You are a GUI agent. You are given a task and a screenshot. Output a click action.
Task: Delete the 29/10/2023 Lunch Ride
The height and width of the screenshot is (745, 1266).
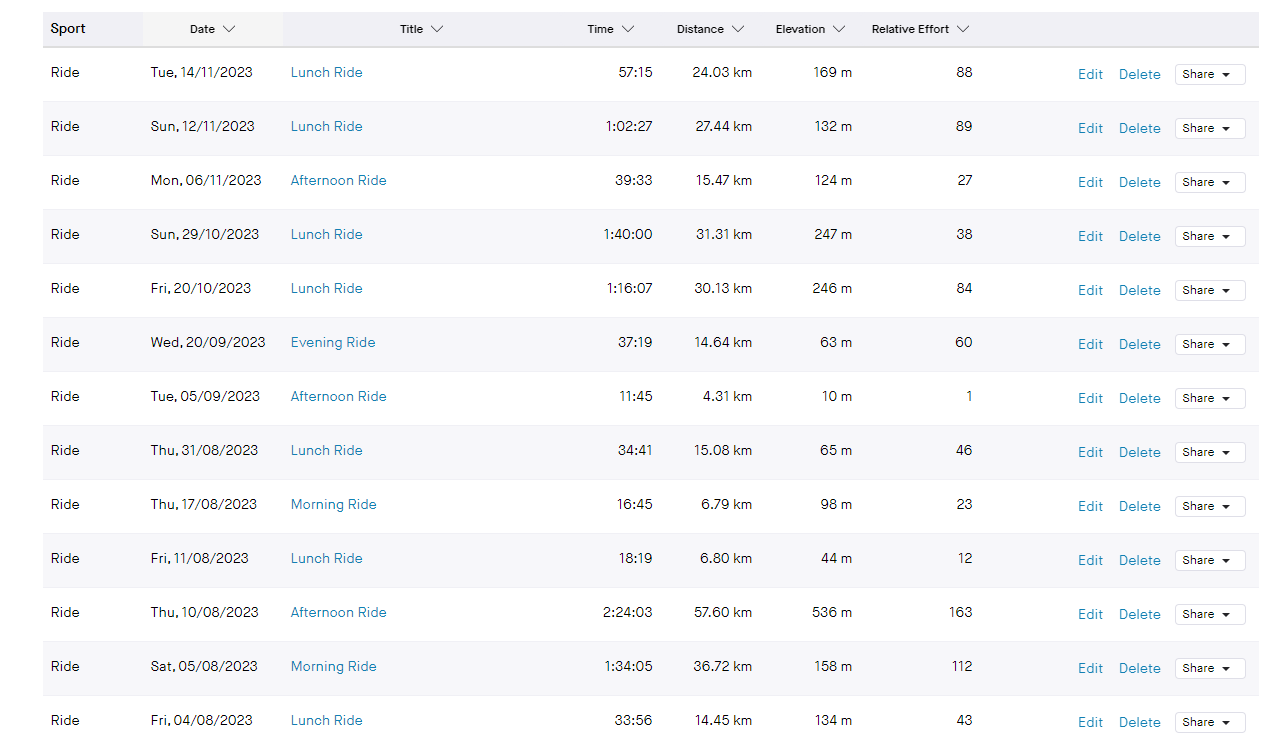1139,236
